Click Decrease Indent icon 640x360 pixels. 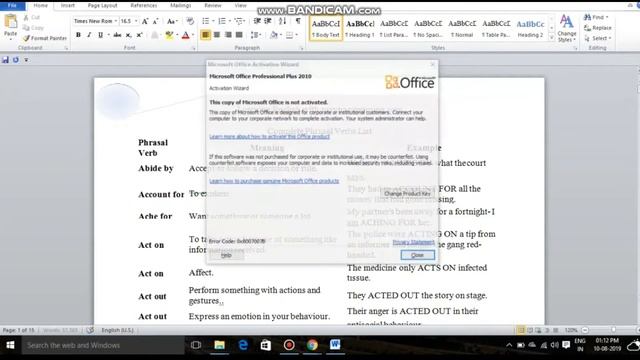point(257,21)
